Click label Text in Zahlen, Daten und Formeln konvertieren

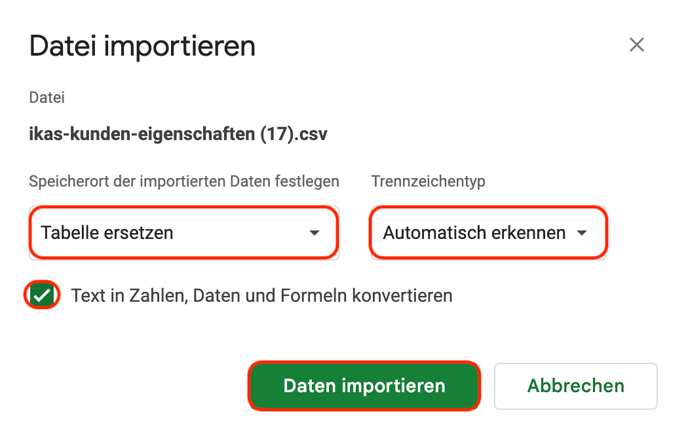tap(262, 296)
